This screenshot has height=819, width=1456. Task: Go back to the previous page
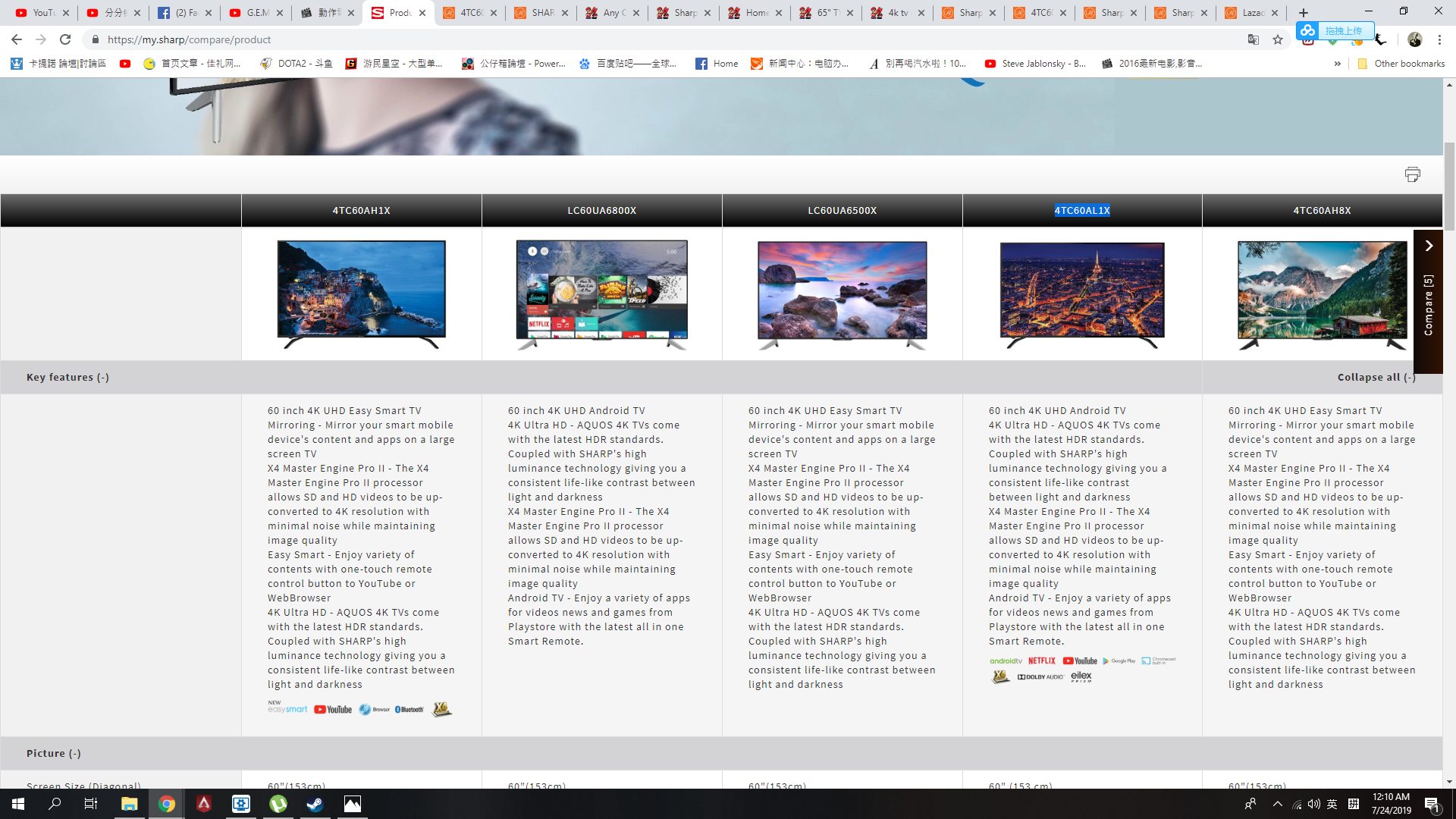pyautogui.click(x=17, y=39)
